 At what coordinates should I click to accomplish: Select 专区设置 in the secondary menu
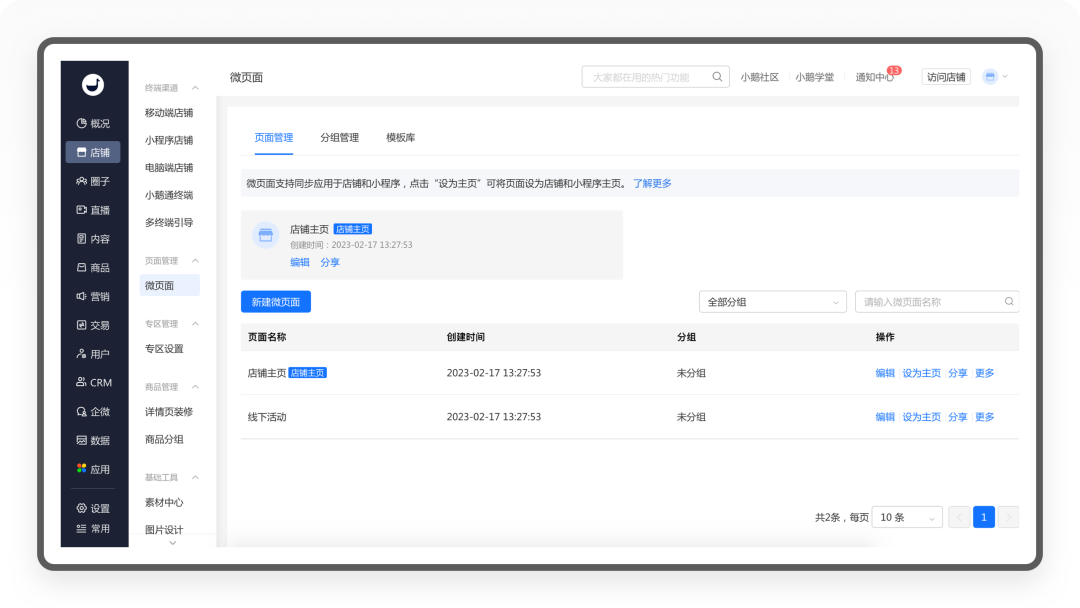(x=164, y=349)
